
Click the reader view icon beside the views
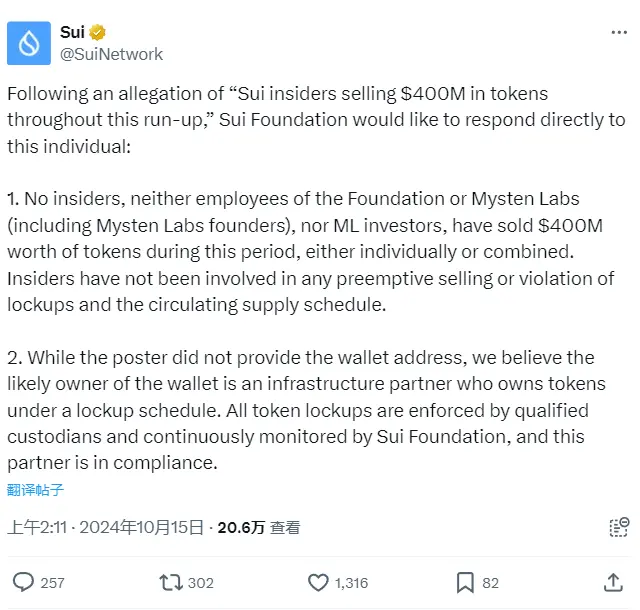[619, 527]
